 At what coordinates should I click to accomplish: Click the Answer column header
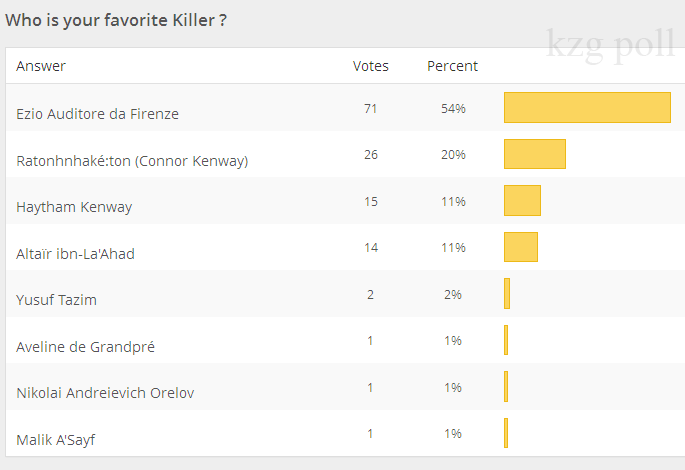41,66
